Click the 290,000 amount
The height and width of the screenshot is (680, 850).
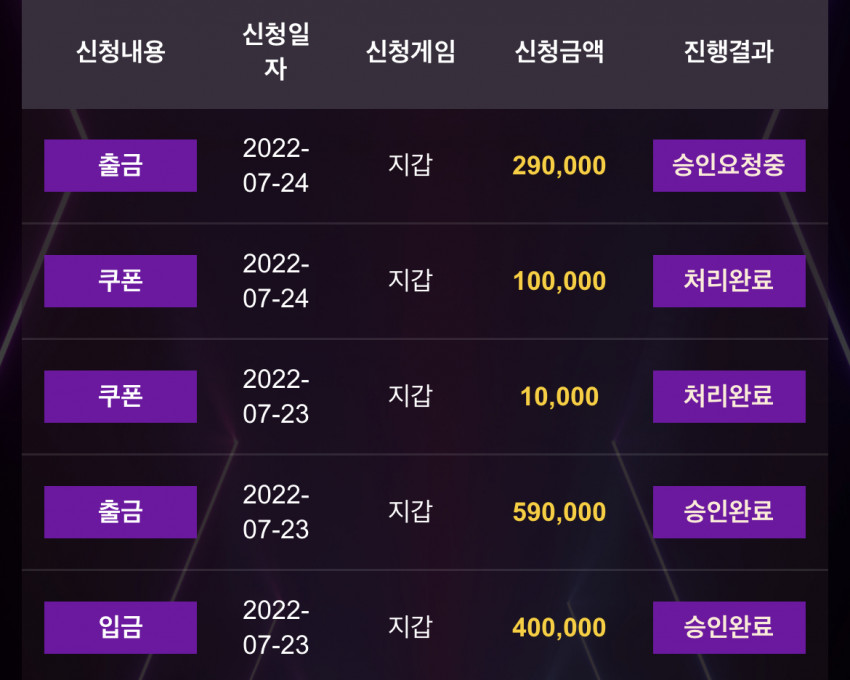click(559, 166)
